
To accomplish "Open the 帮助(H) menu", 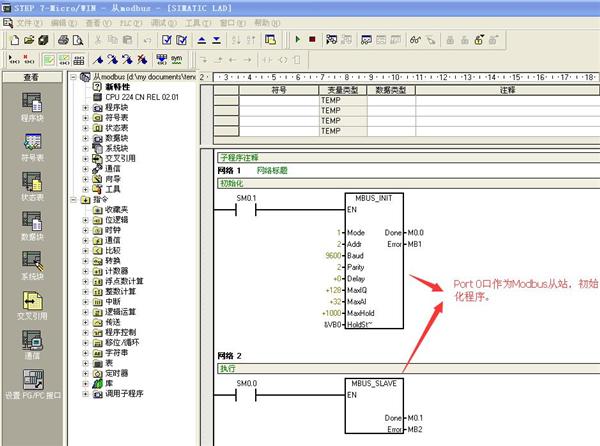I will click(267, 23).
